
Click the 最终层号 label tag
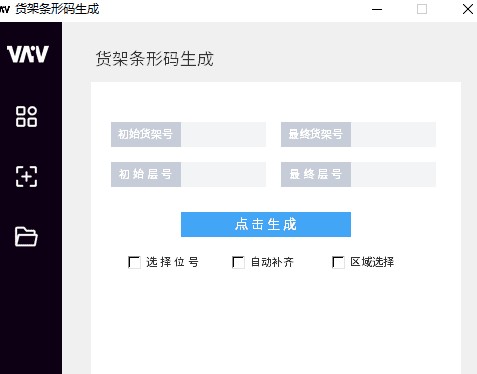click(316, 174)
